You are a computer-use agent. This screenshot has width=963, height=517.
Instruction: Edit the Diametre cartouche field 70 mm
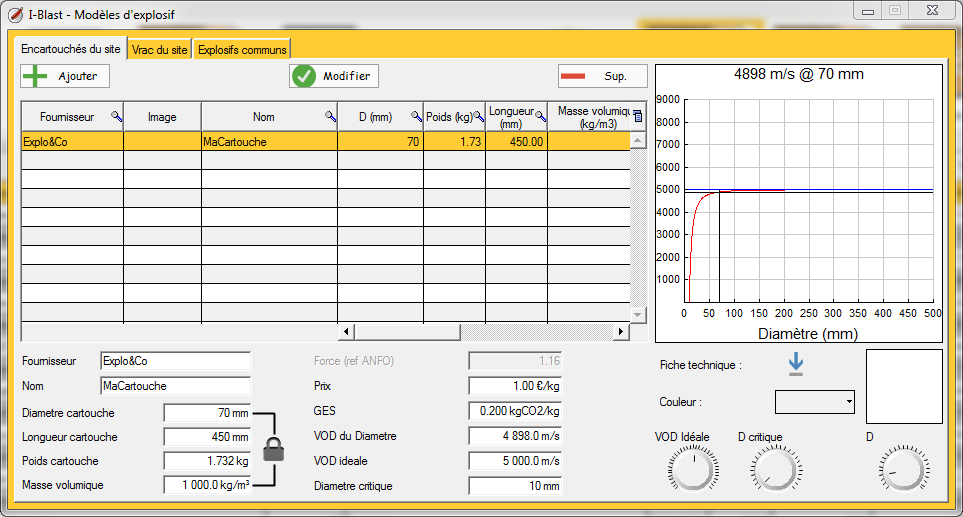(208, 413)
